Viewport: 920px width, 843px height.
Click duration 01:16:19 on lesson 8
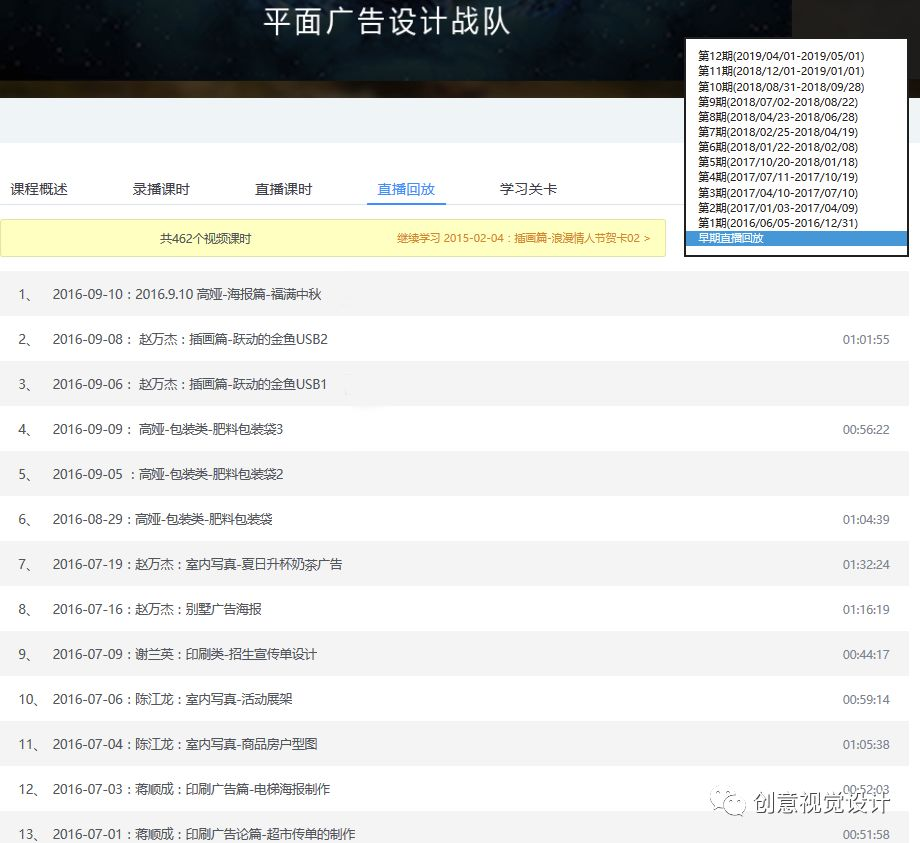tap(866, 610)
